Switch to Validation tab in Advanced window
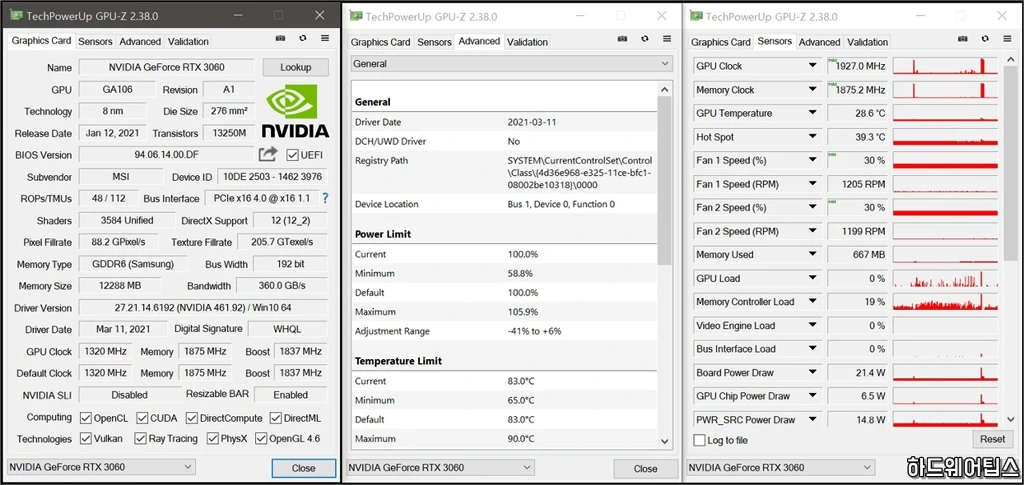This screenshot has width=1024, height=485. tap(527, 42)
